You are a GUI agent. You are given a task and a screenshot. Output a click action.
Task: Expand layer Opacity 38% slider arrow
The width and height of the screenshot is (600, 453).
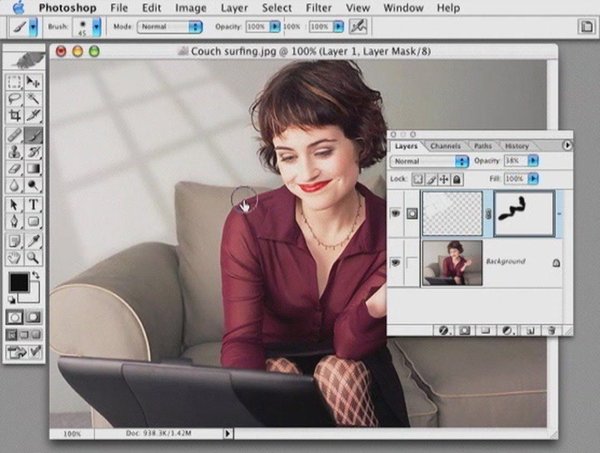(533, 161)
